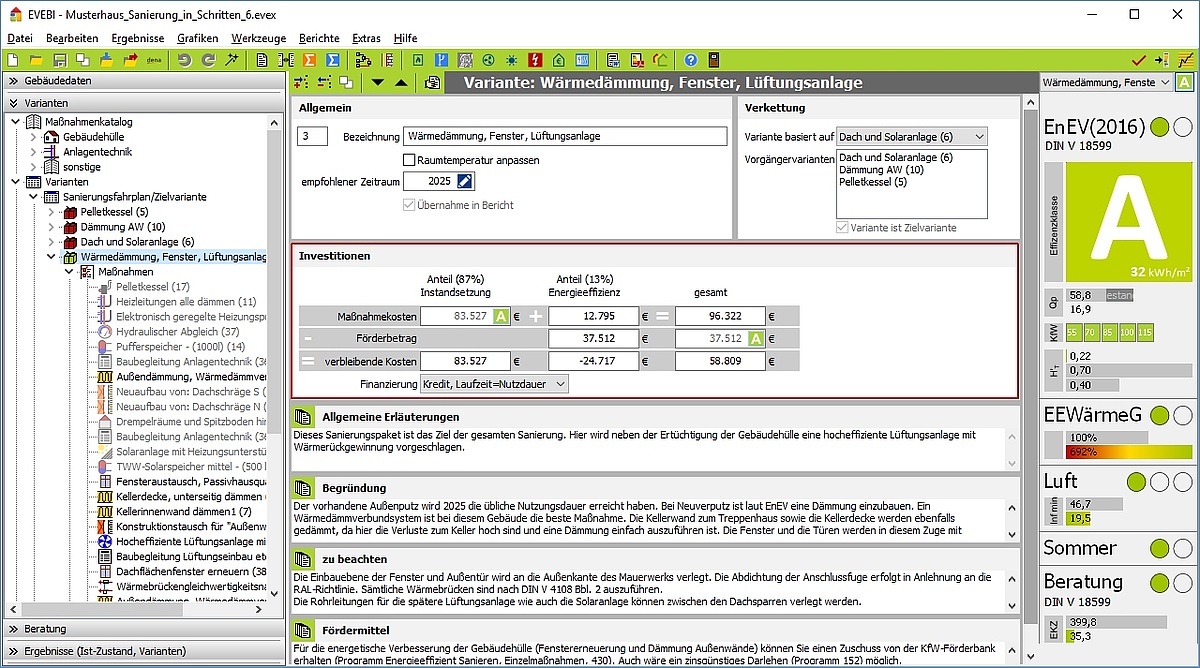
Task: Open the Bearbeiten menu
Action: (x=72, y=37)
